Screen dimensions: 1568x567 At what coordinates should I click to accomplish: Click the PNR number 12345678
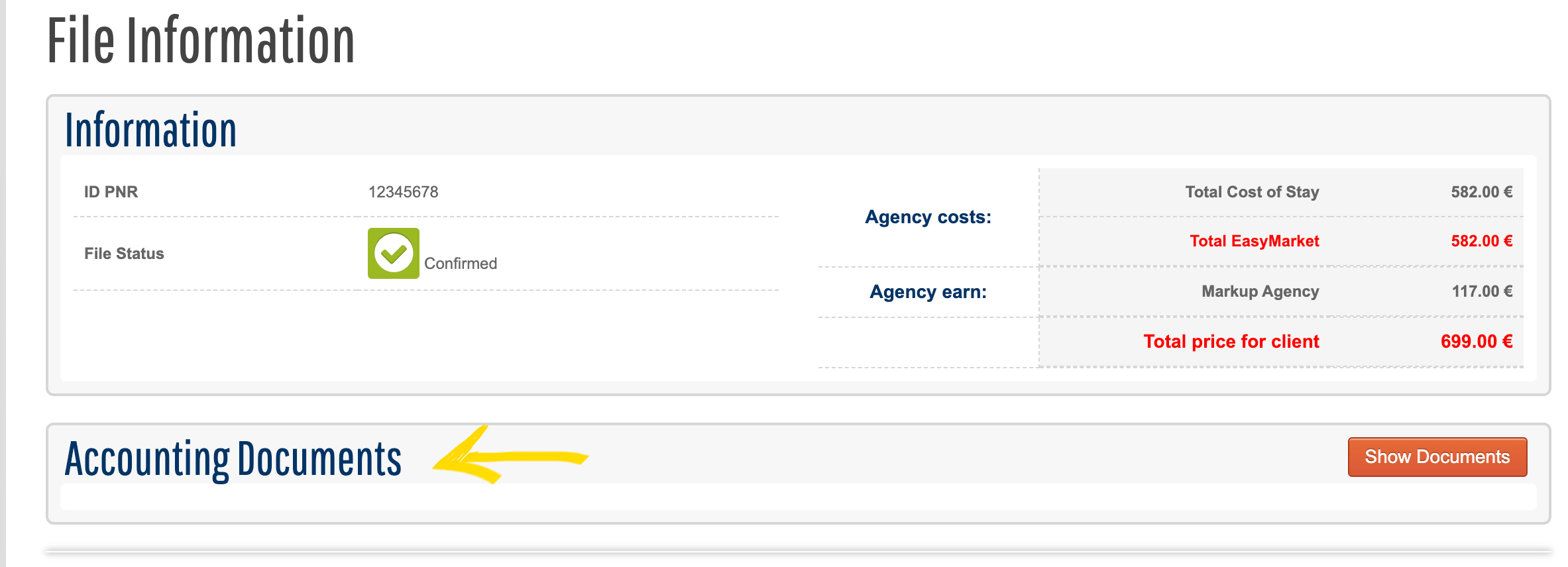coord(403,192)
